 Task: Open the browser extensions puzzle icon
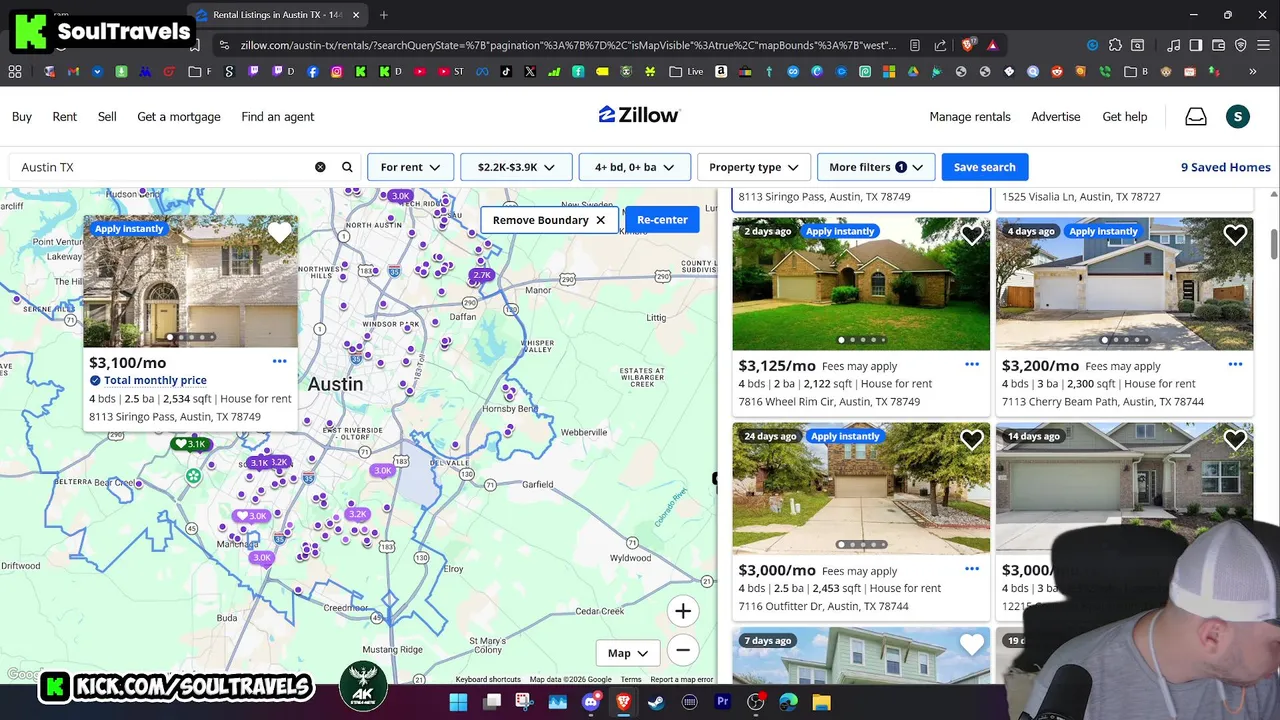tap(1115, 45)
